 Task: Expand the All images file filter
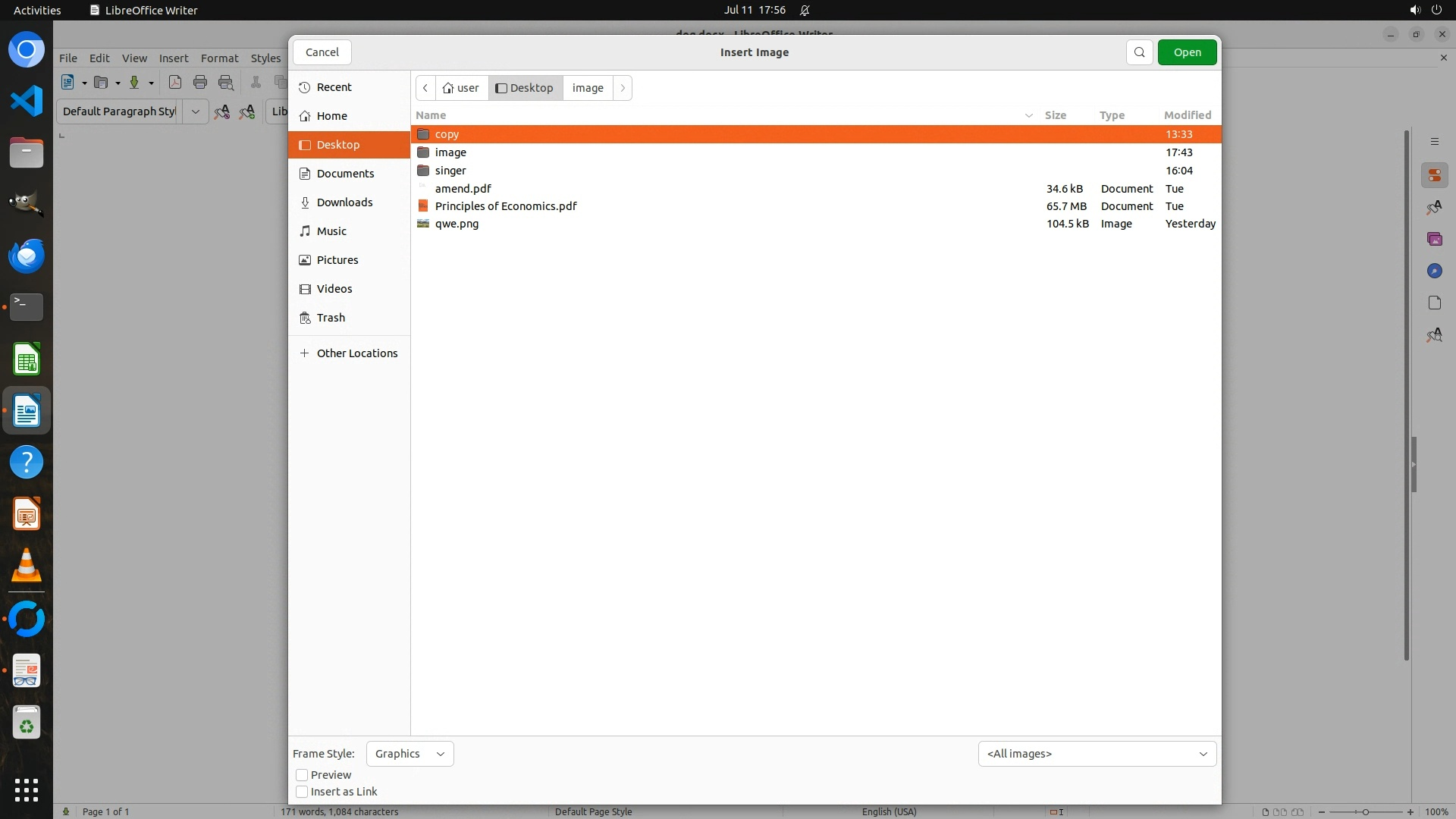tap(1097, 754)
